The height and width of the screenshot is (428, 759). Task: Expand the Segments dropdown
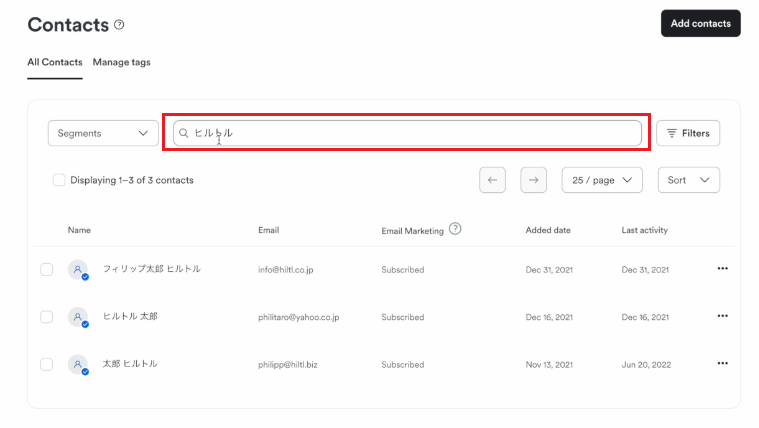[x=103, y=133]
